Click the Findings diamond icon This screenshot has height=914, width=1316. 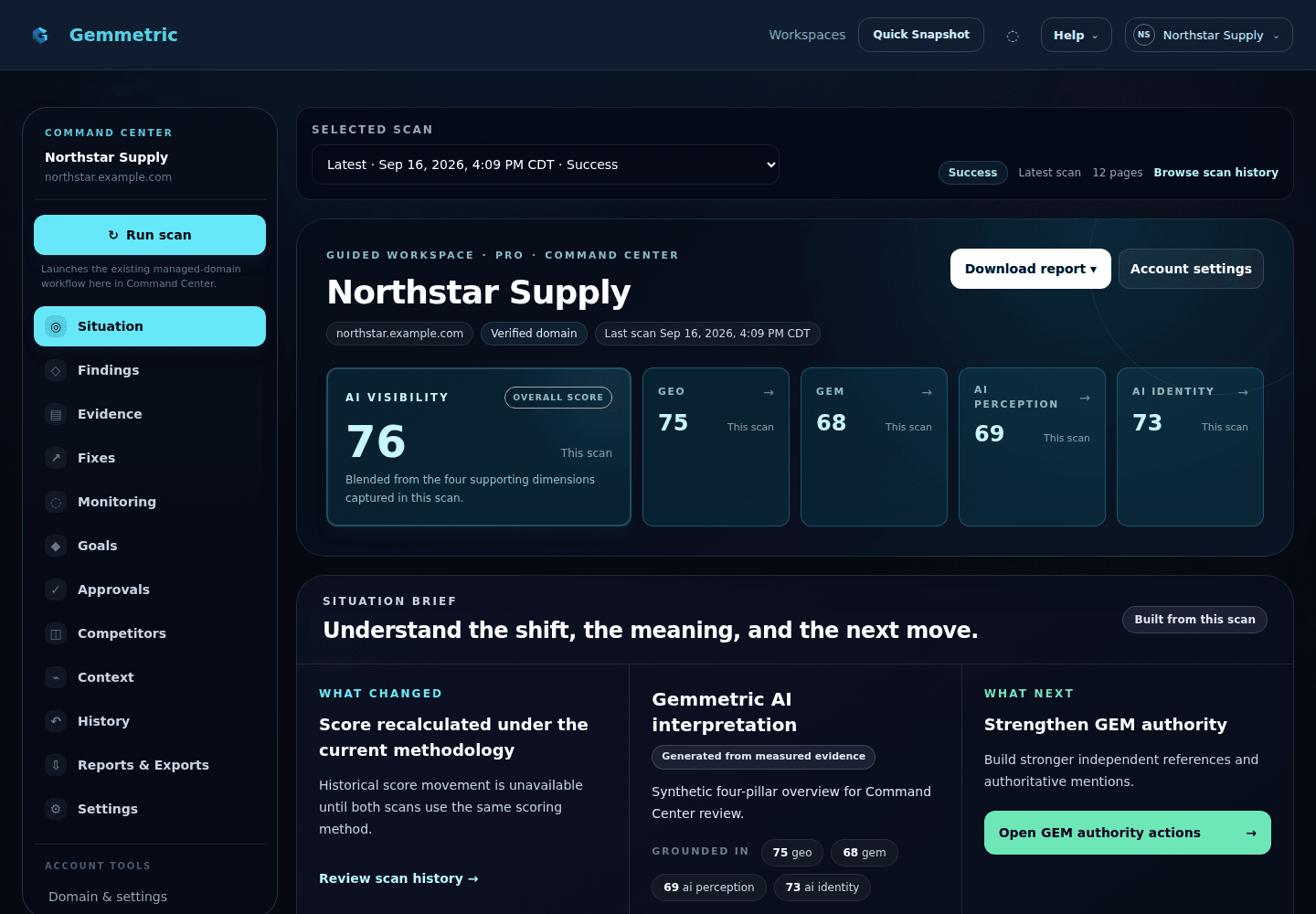tap(56, 370)
